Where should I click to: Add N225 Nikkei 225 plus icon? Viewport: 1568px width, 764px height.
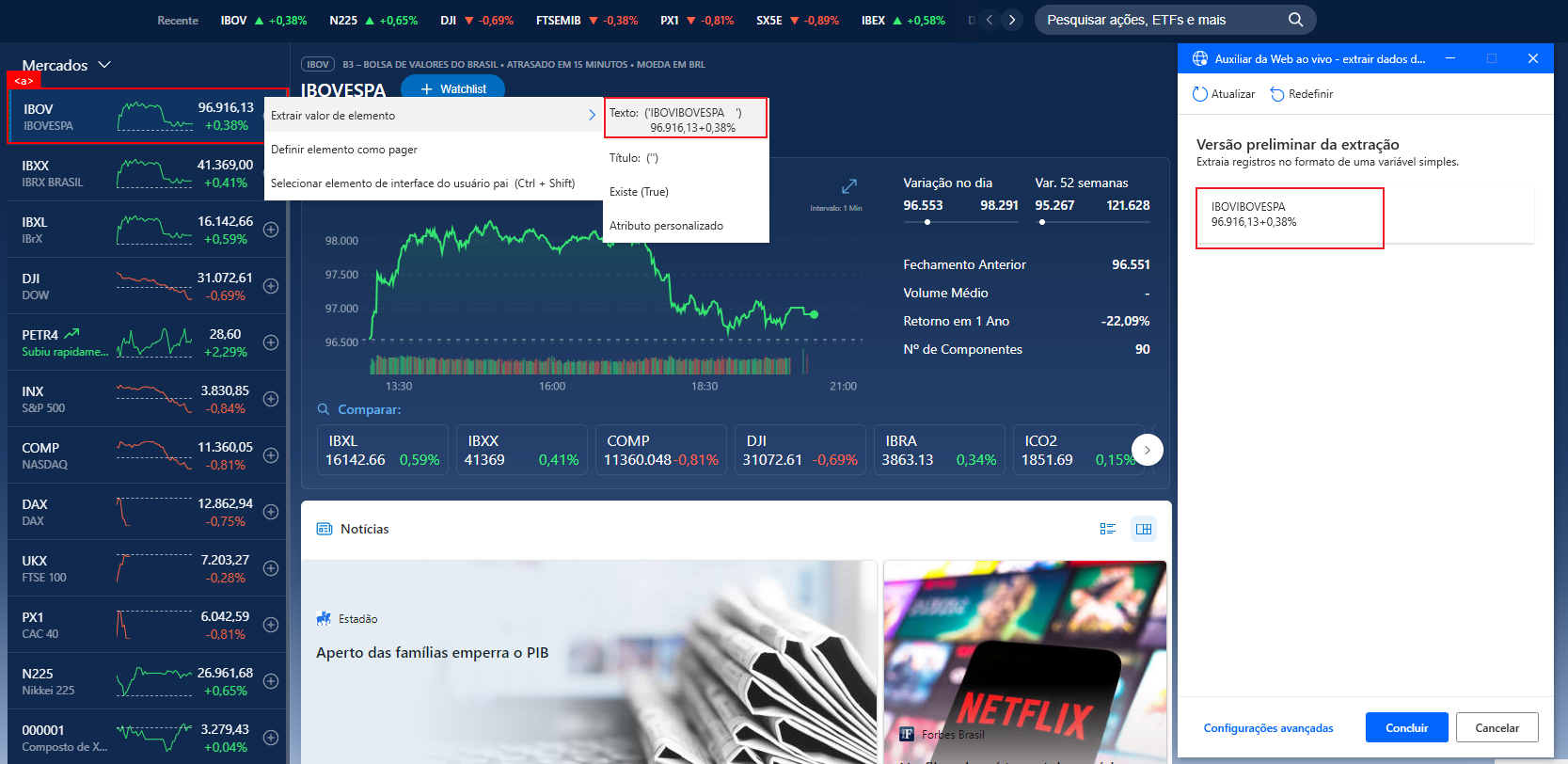click(x=271, y=681)
